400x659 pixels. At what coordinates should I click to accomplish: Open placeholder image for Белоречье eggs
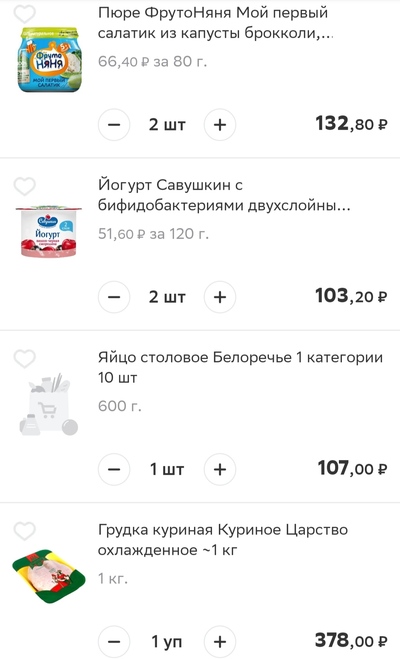(49, 404)
